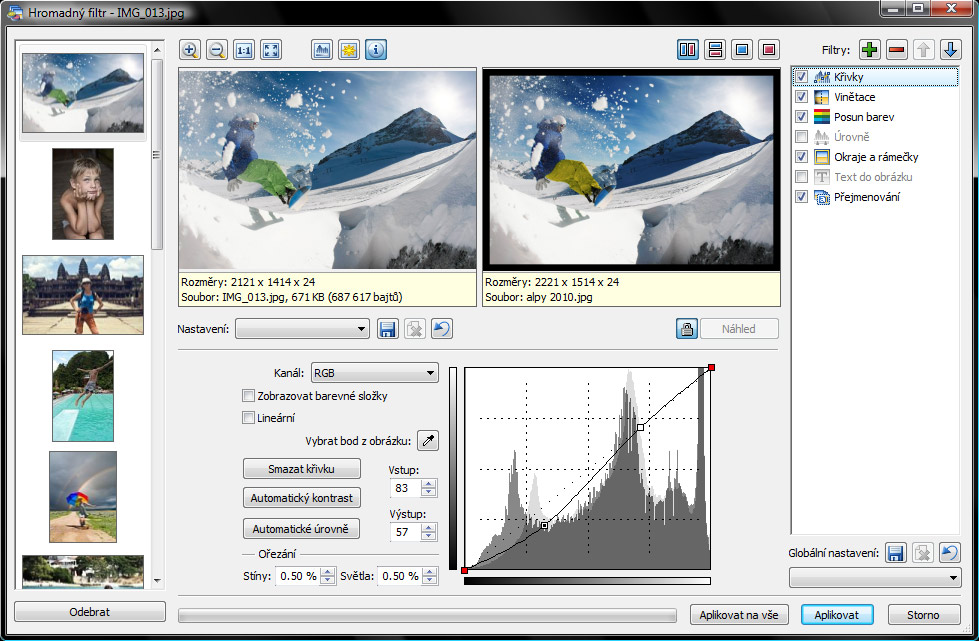Uncheck the Křivky filter checkbox
The width and height of the screenshot is (979, 641).
[802, 77]
